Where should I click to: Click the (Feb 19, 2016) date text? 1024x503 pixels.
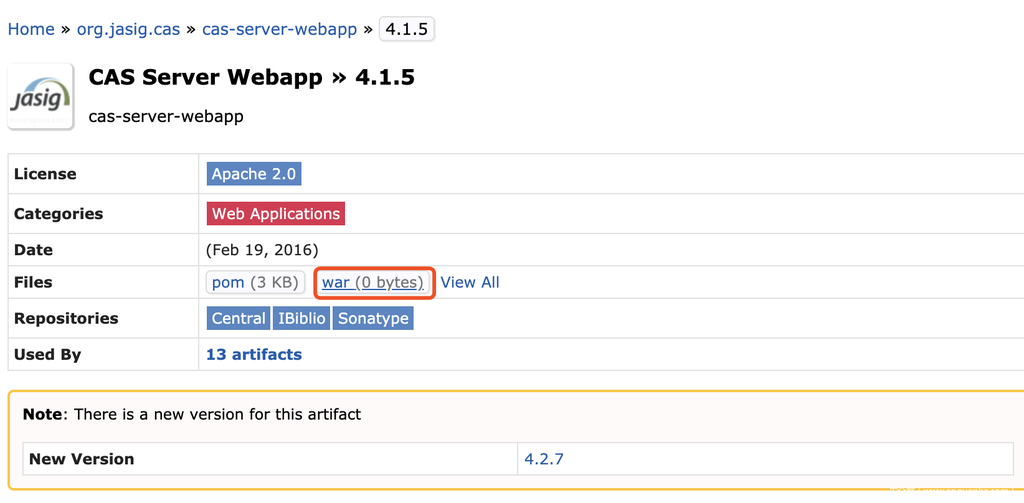(262, 250)
